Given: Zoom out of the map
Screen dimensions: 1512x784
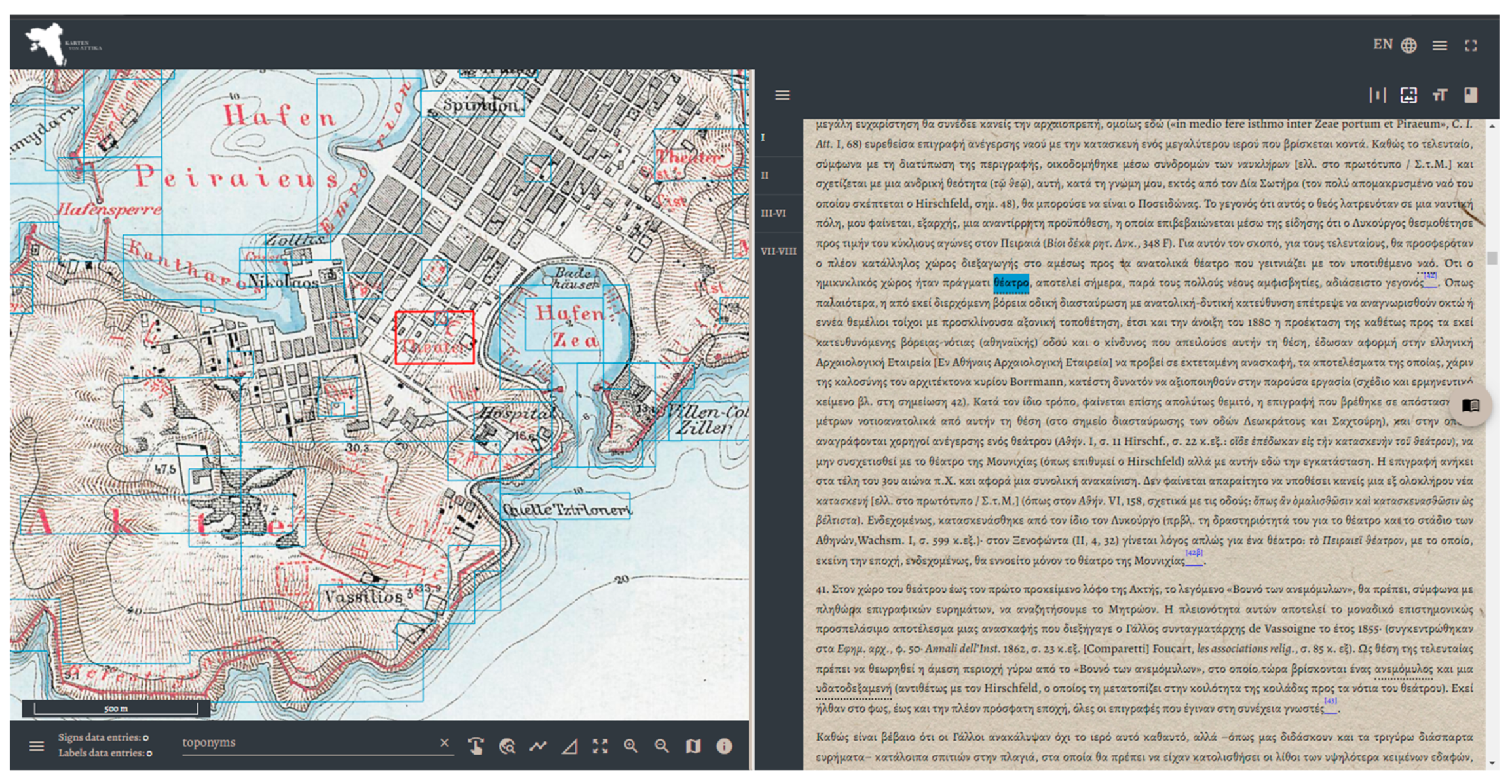Looking at the screenshot, I should (x=662, y=746).
